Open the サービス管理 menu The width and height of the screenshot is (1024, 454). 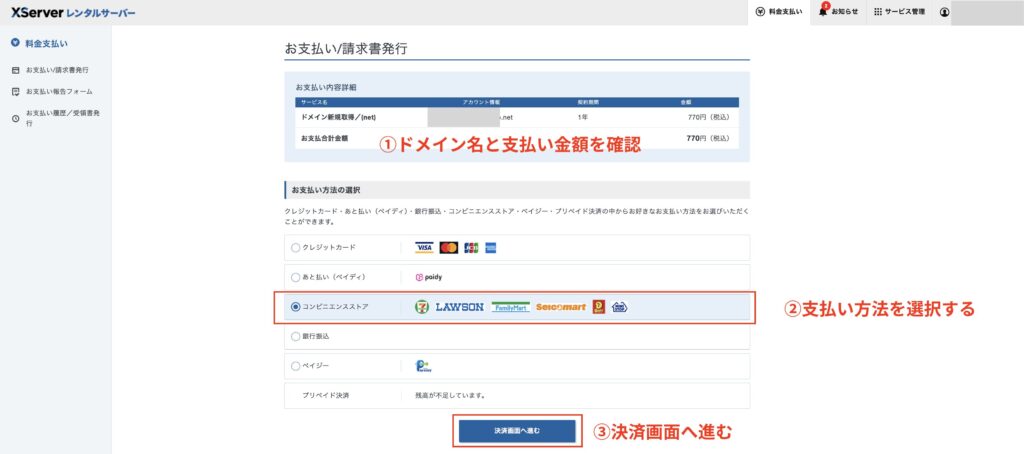[899, 12]
